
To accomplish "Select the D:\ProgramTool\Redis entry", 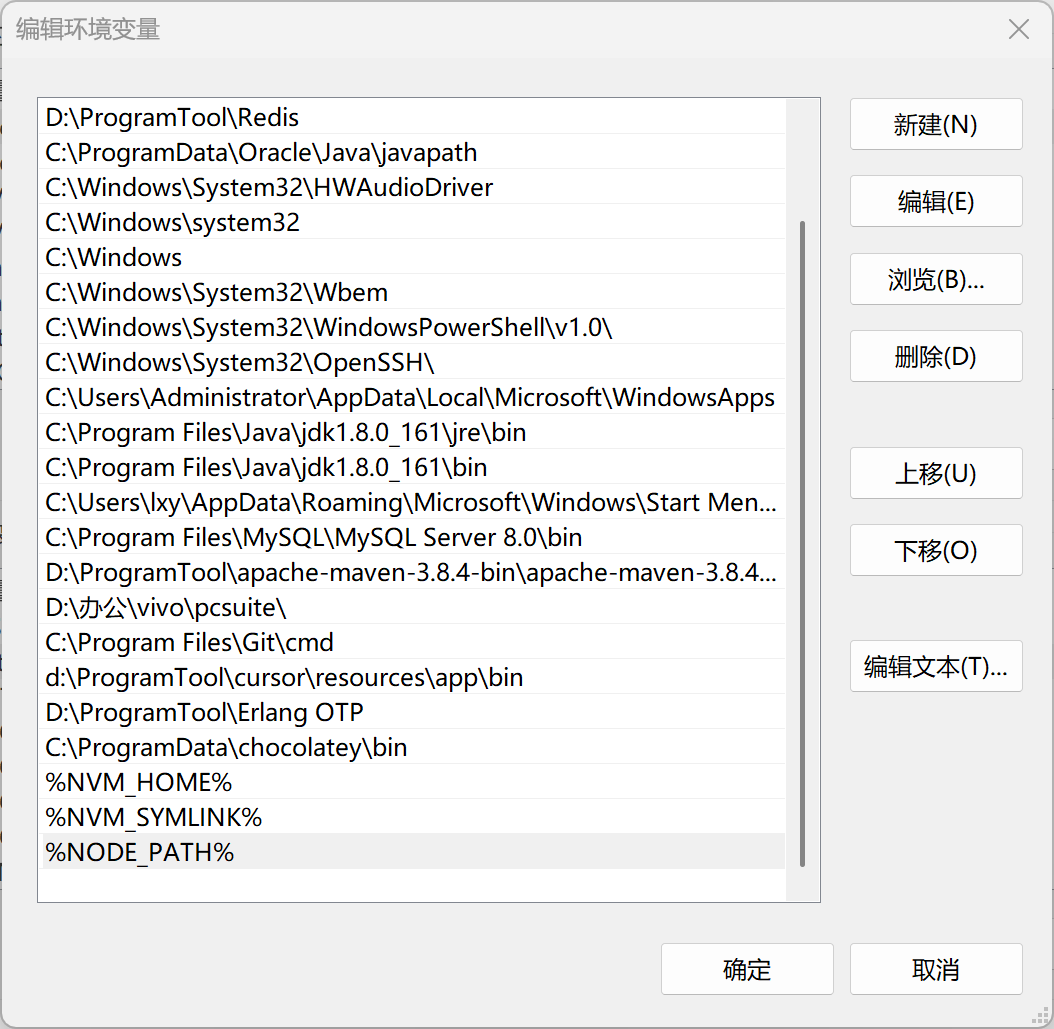I will point(413,117).
